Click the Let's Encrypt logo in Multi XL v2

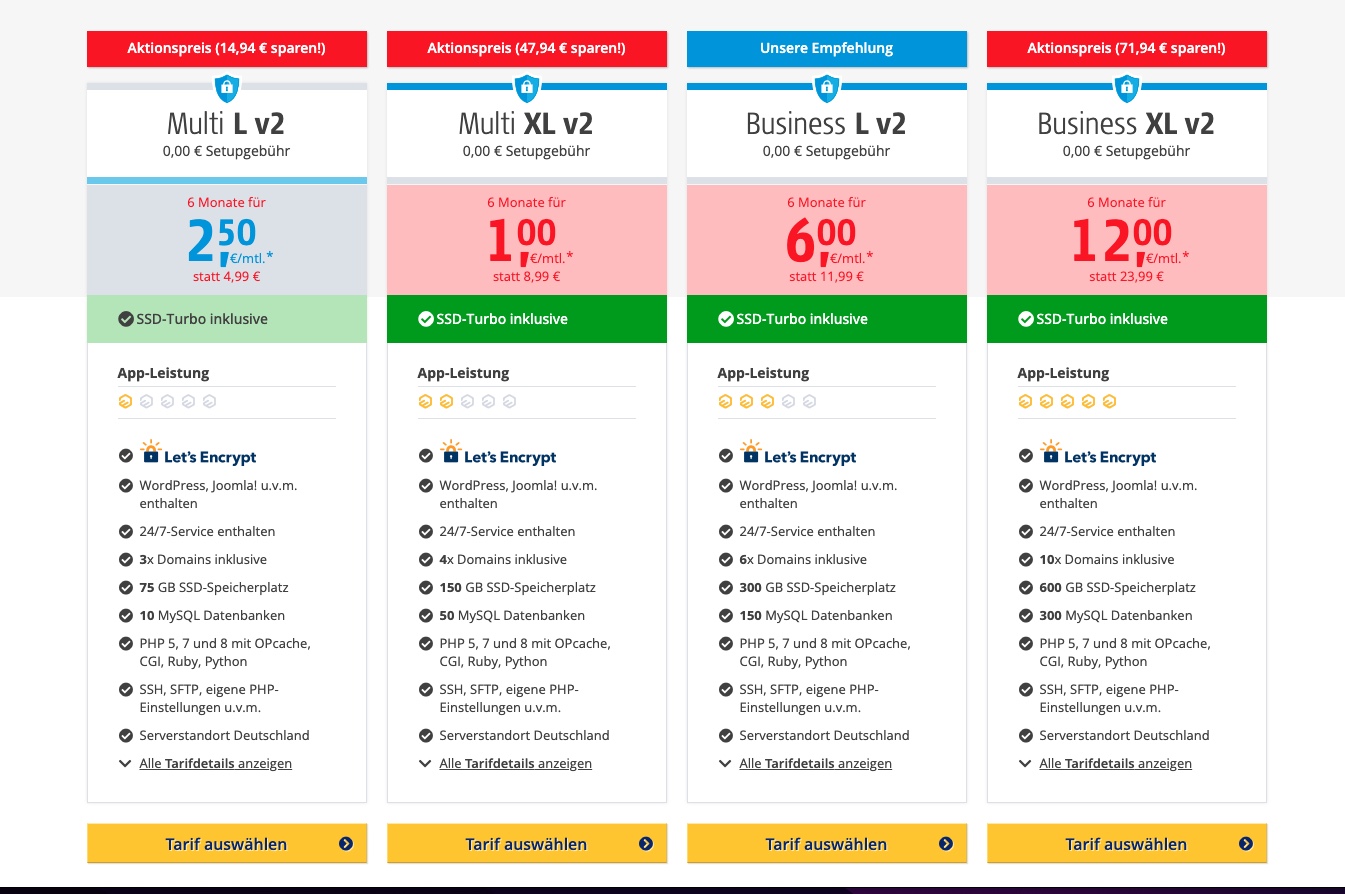pyautogui.click(x=500, y=454)
